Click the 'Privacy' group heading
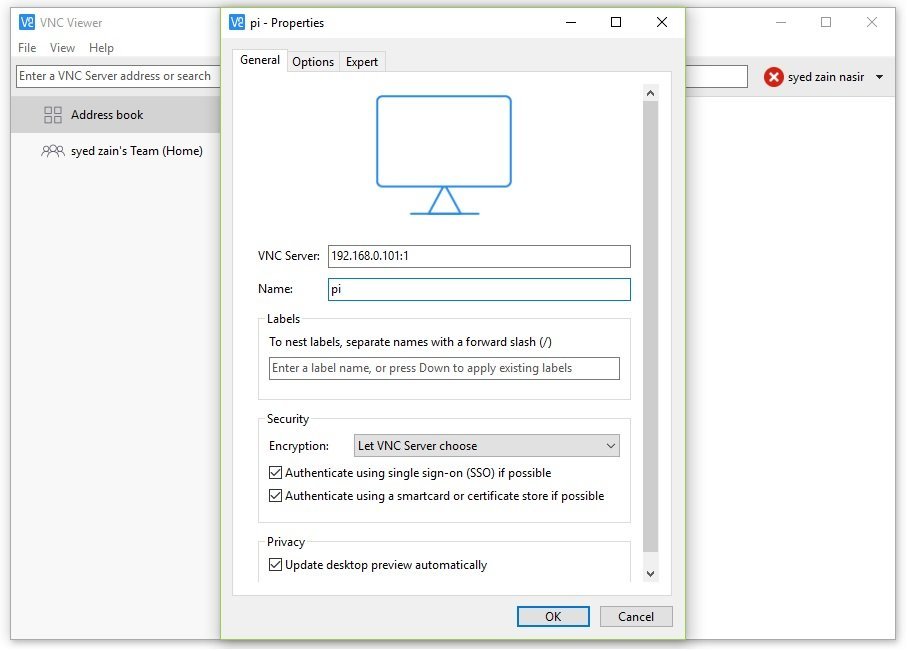The height and width of the screenshot is (651, 908). click(285, 543)
